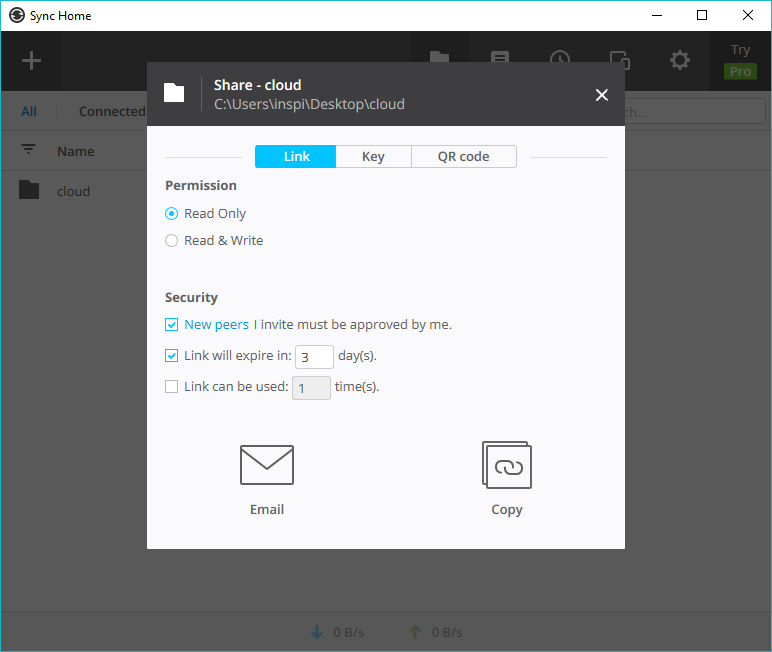
Task: Click the cloud folder icon in list
Action: tap(29, 190)
